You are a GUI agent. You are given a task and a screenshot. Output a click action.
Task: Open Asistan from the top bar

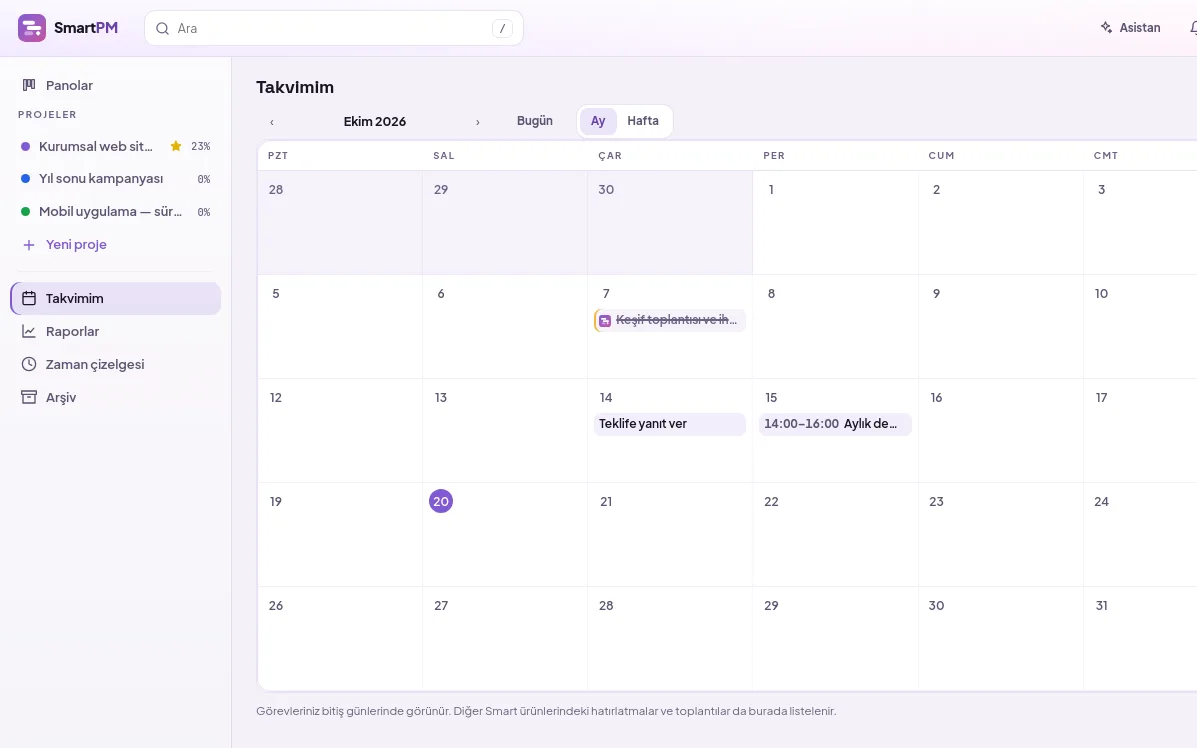(1131, 27)
